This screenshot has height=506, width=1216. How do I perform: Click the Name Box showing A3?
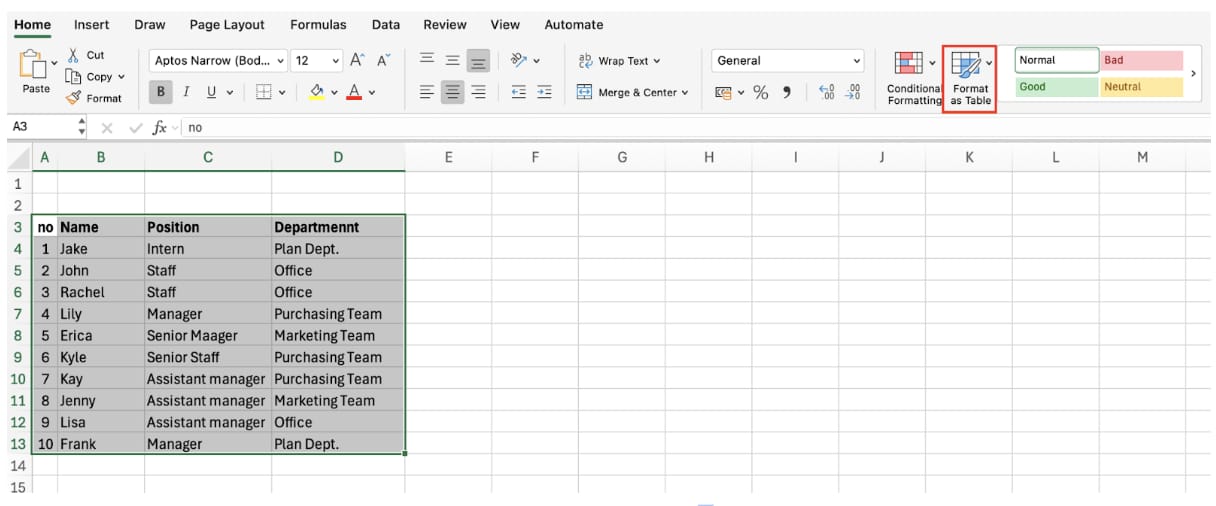pos(40,128)
